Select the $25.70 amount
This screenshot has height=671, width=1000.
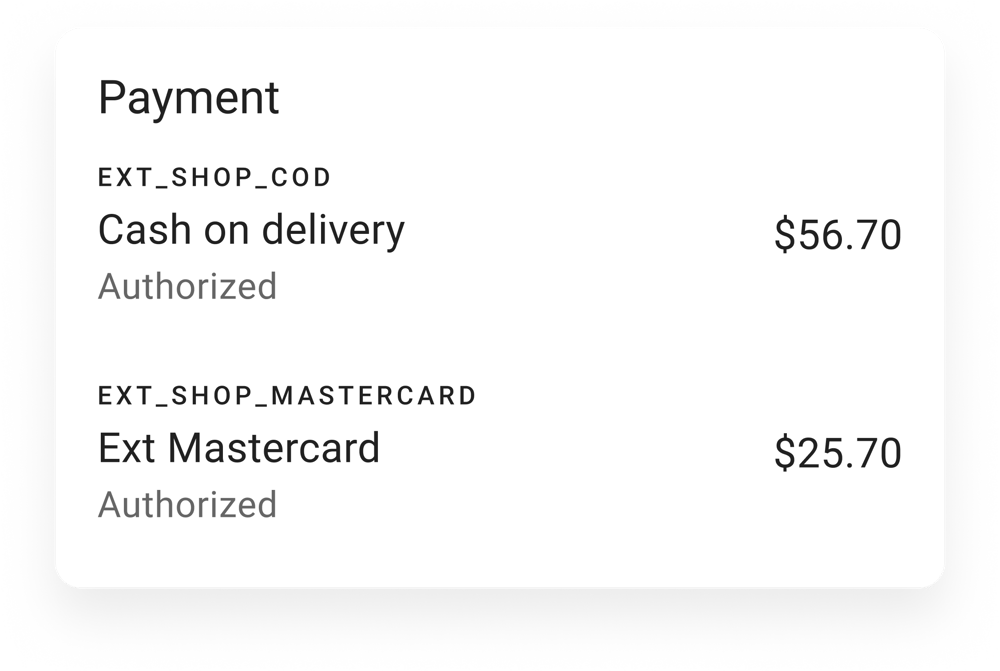click(838, 454)
